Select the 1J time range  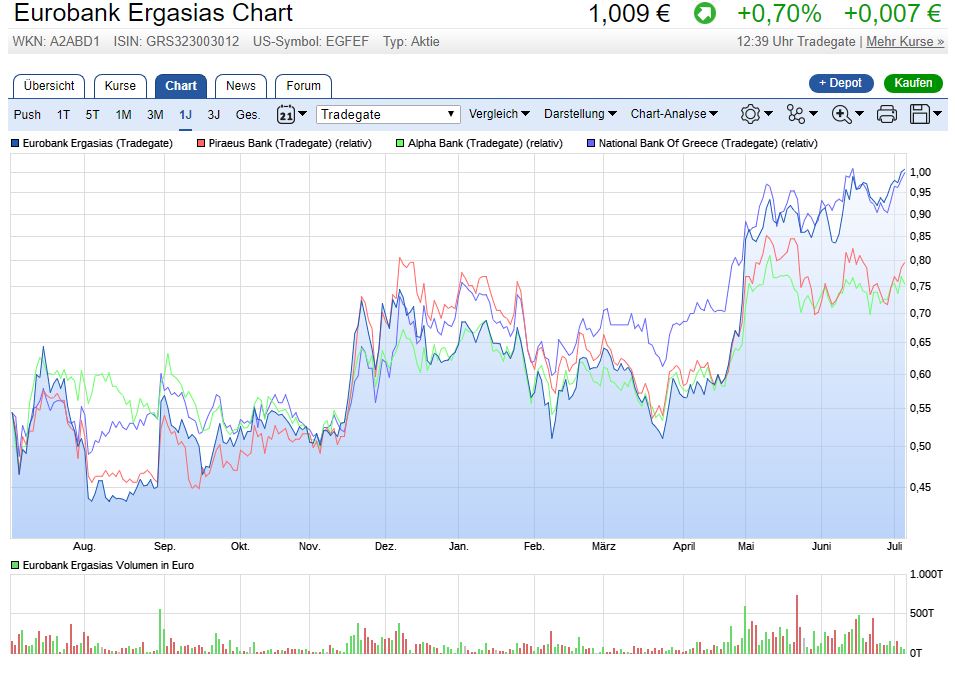(185, 115)
